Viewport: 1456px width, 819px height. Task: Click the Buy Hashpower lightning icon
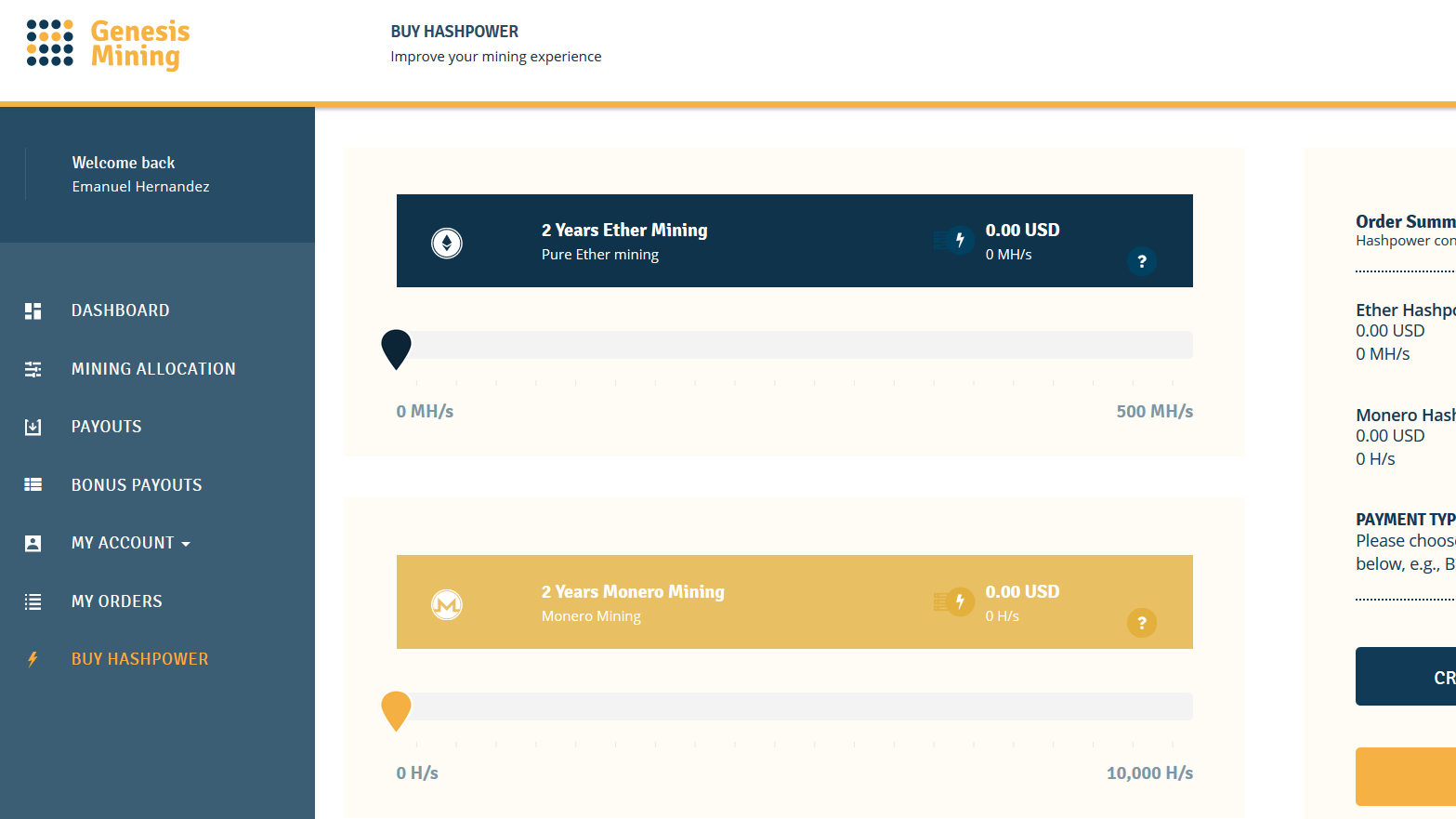(33, 659)
